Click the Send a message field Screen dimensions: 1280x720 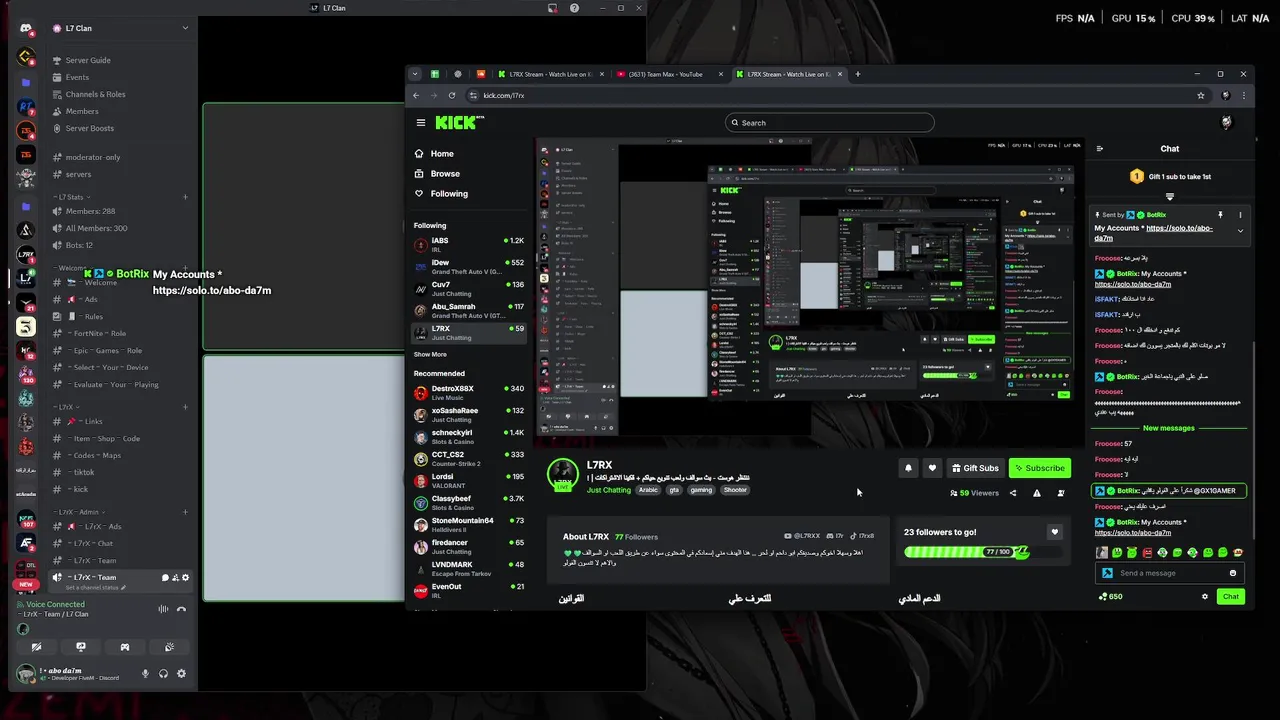tap(1170, 573)
